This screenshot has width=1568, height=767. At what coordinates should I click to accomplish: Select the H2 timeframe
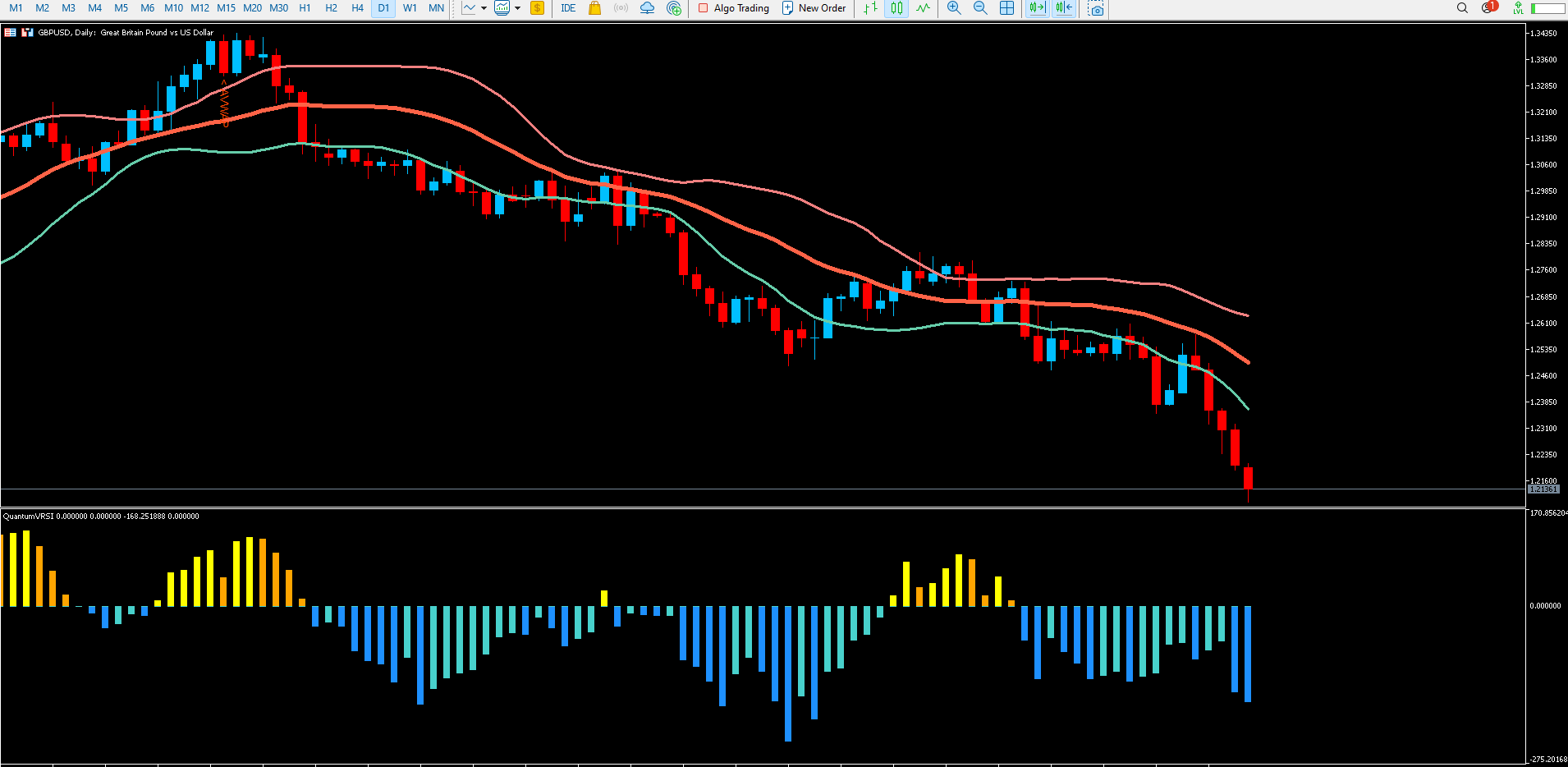pos(331,8)
